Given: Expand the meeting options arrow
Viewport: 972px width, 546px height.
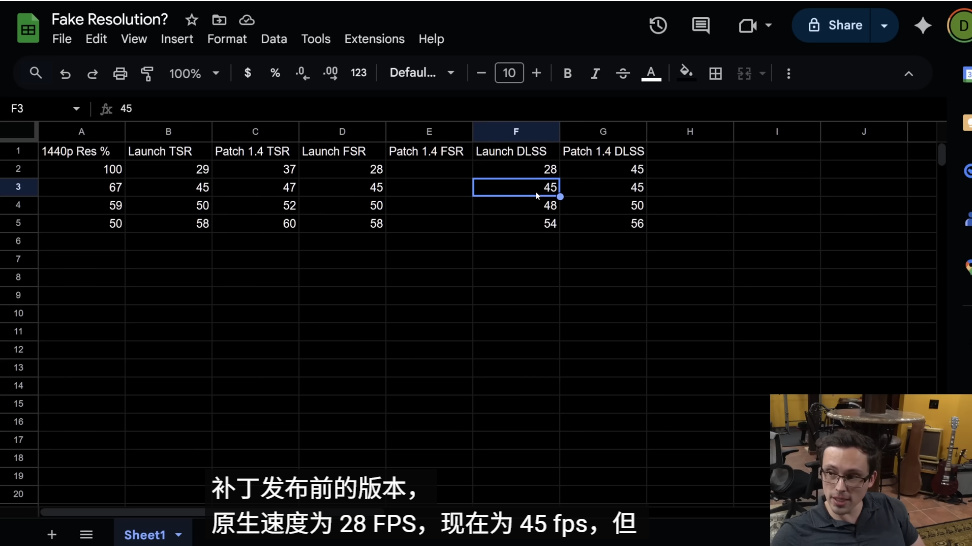Looking at the screenshot, I should [769, 25].
